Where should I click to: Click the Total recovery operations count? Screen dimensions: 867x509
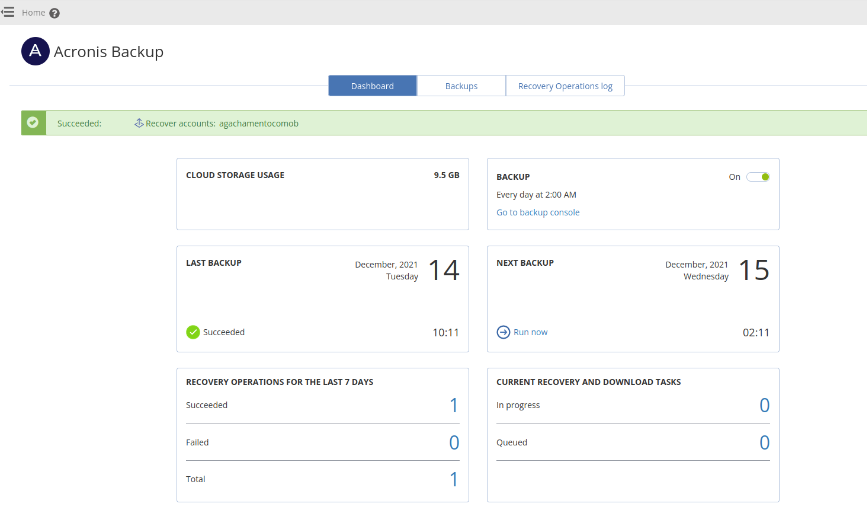coord(454,479)
